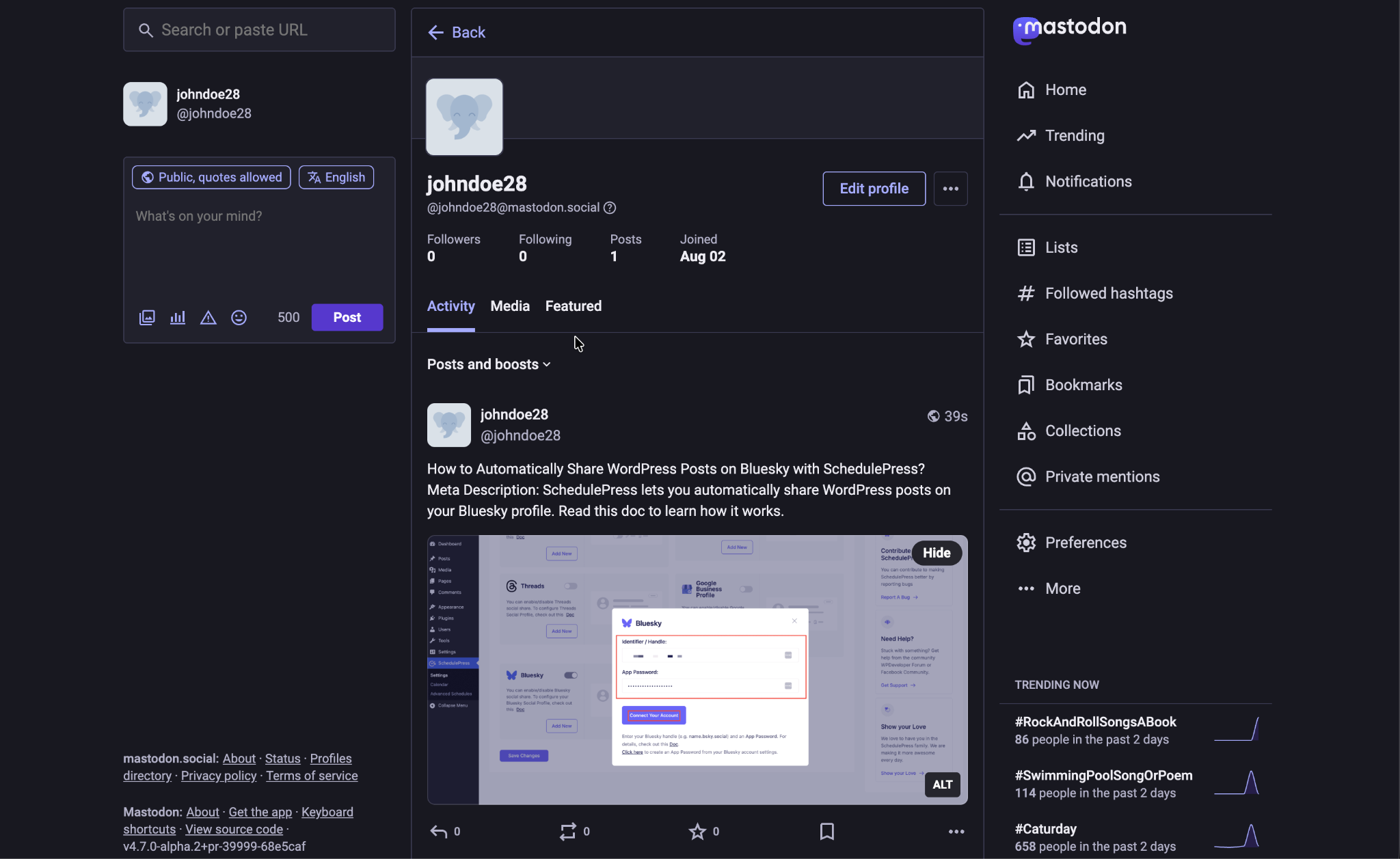
Task: Open Favorites in sidebar
Action: pos(1062,340)
